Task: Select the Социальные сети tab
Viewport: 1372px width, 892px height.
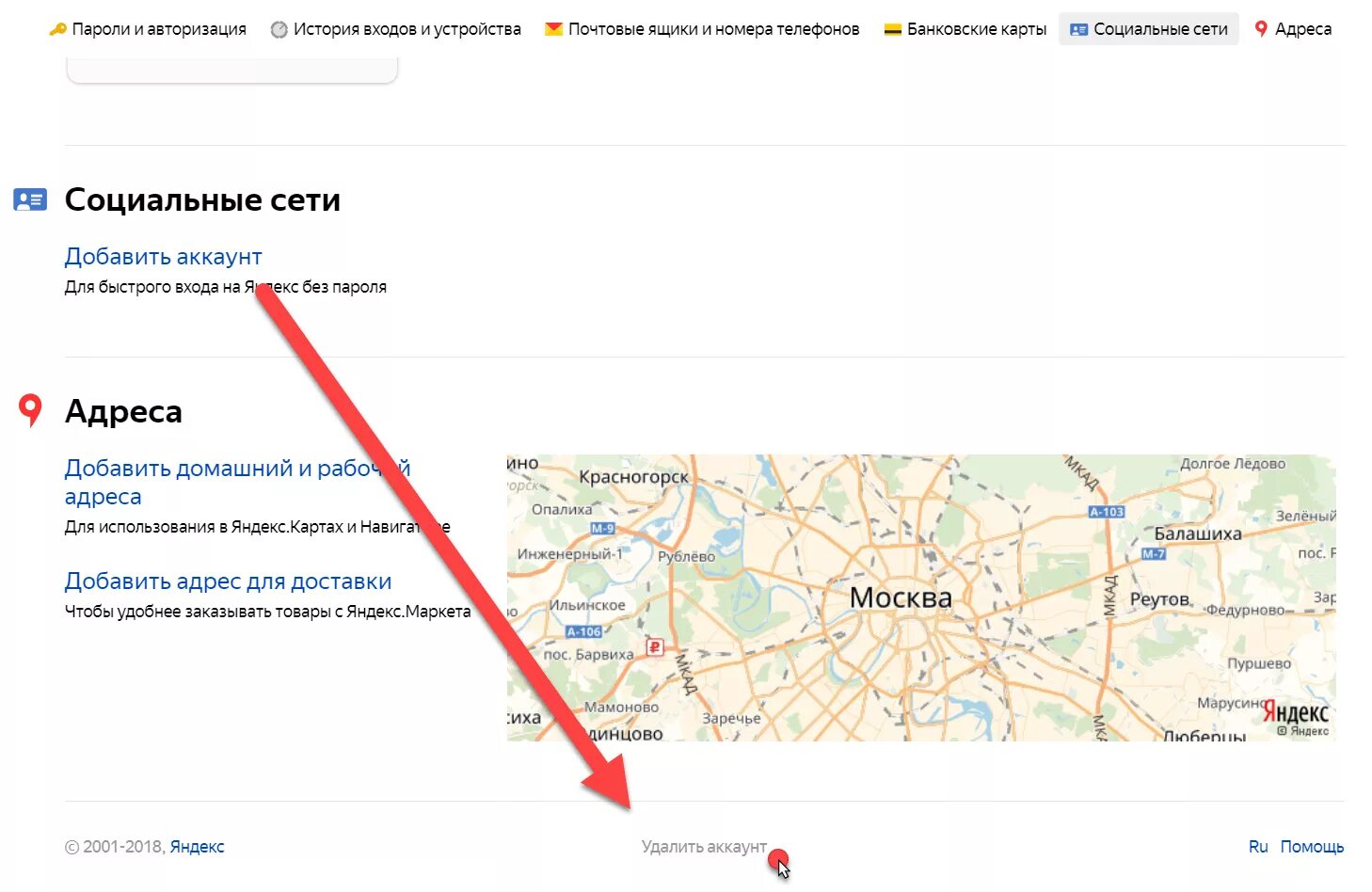Action: pyautogui.click(x=1149, y=29)
